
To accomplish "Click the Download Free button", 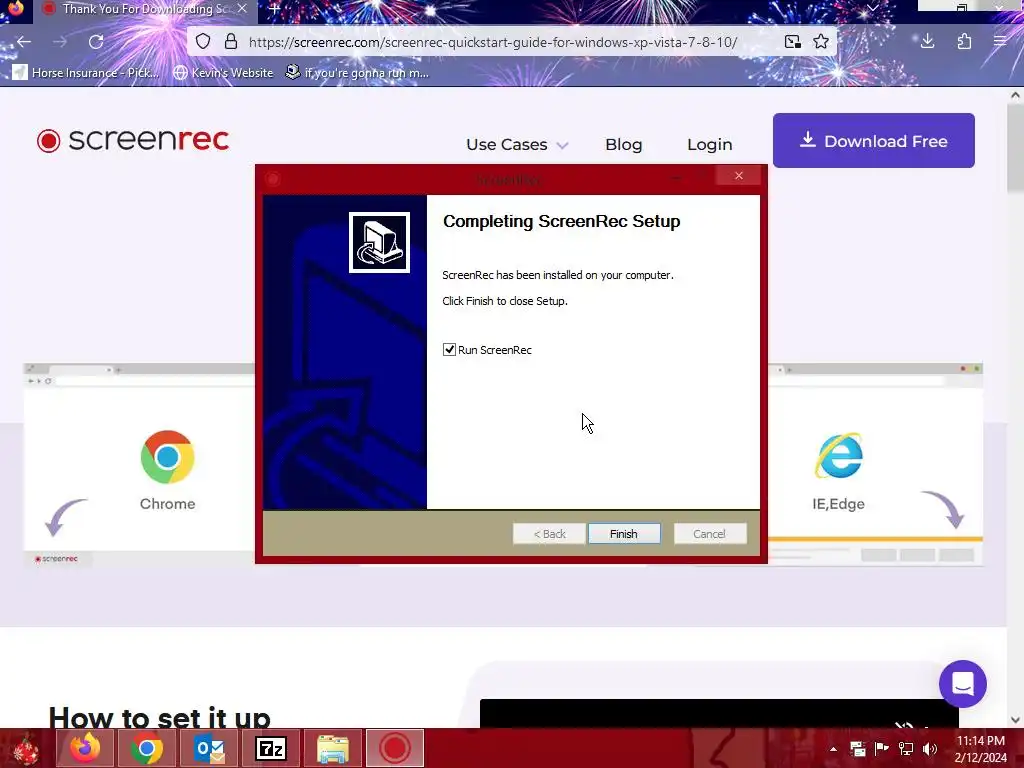I will (x=874, y=141).
